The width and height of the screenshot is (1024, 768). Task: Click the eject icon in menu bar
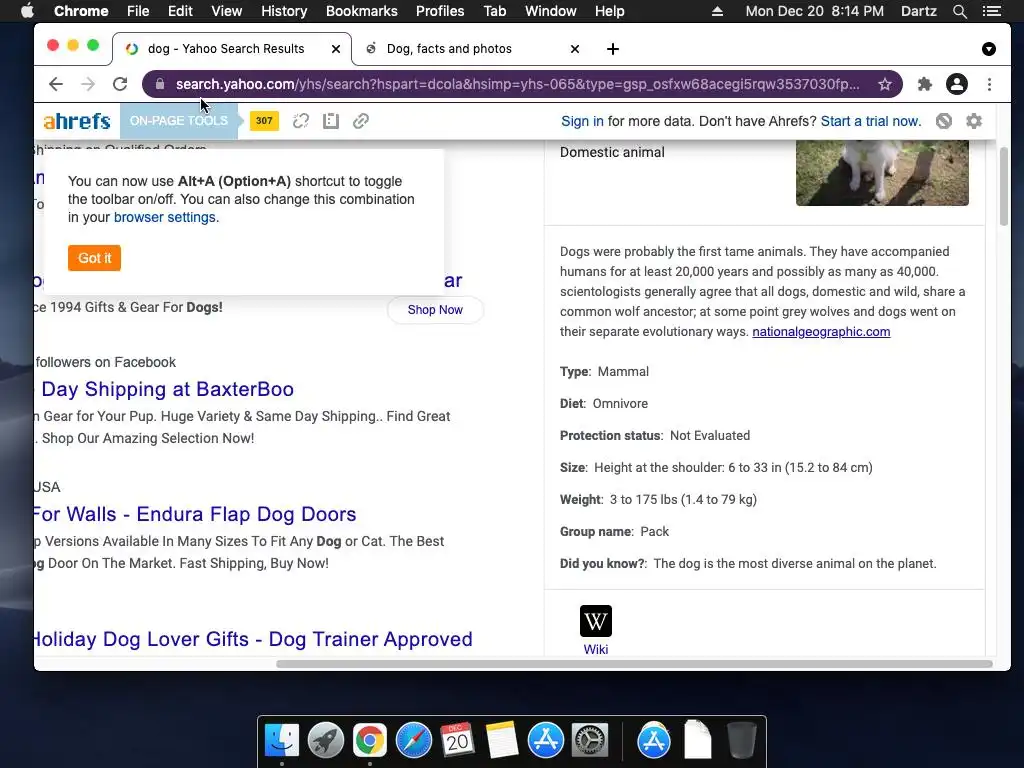[x=717, y=11]
